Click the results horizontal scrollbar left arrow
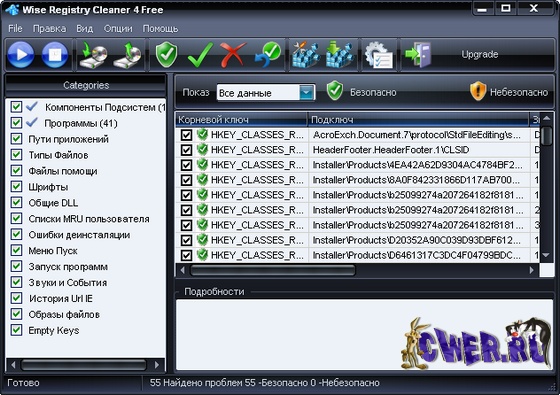 (x=182, y=270)
